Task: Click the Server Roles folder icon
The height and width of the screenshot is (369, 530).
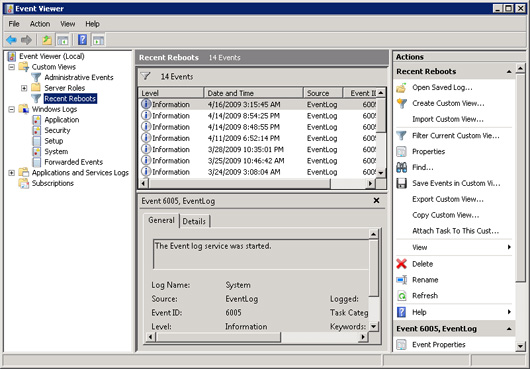Action: pos(36,88)
